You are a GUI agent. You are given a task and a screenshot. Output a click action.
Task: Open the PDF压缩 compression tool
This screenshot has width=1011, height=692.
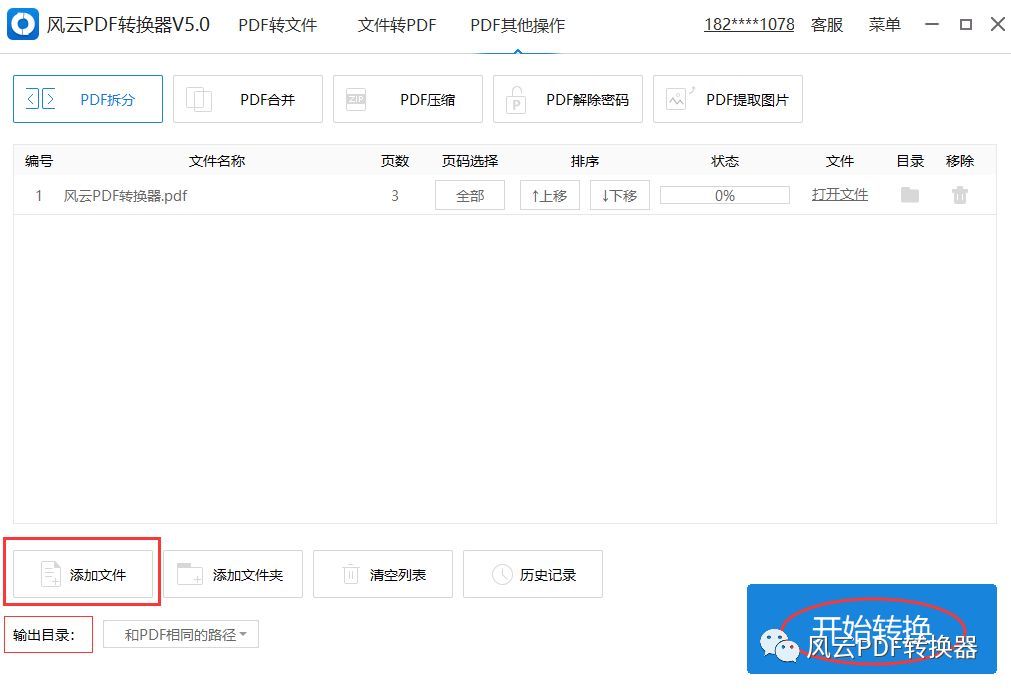[407, 99]
